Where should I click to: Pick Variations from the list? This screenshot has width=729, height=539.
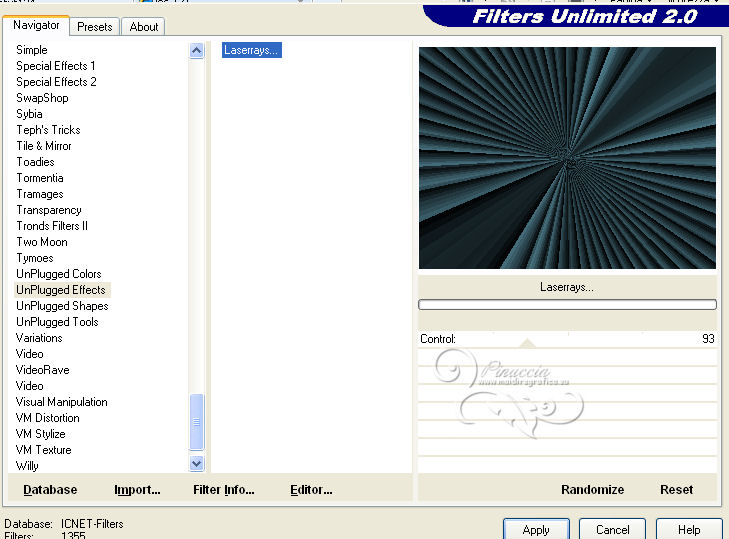39,338
